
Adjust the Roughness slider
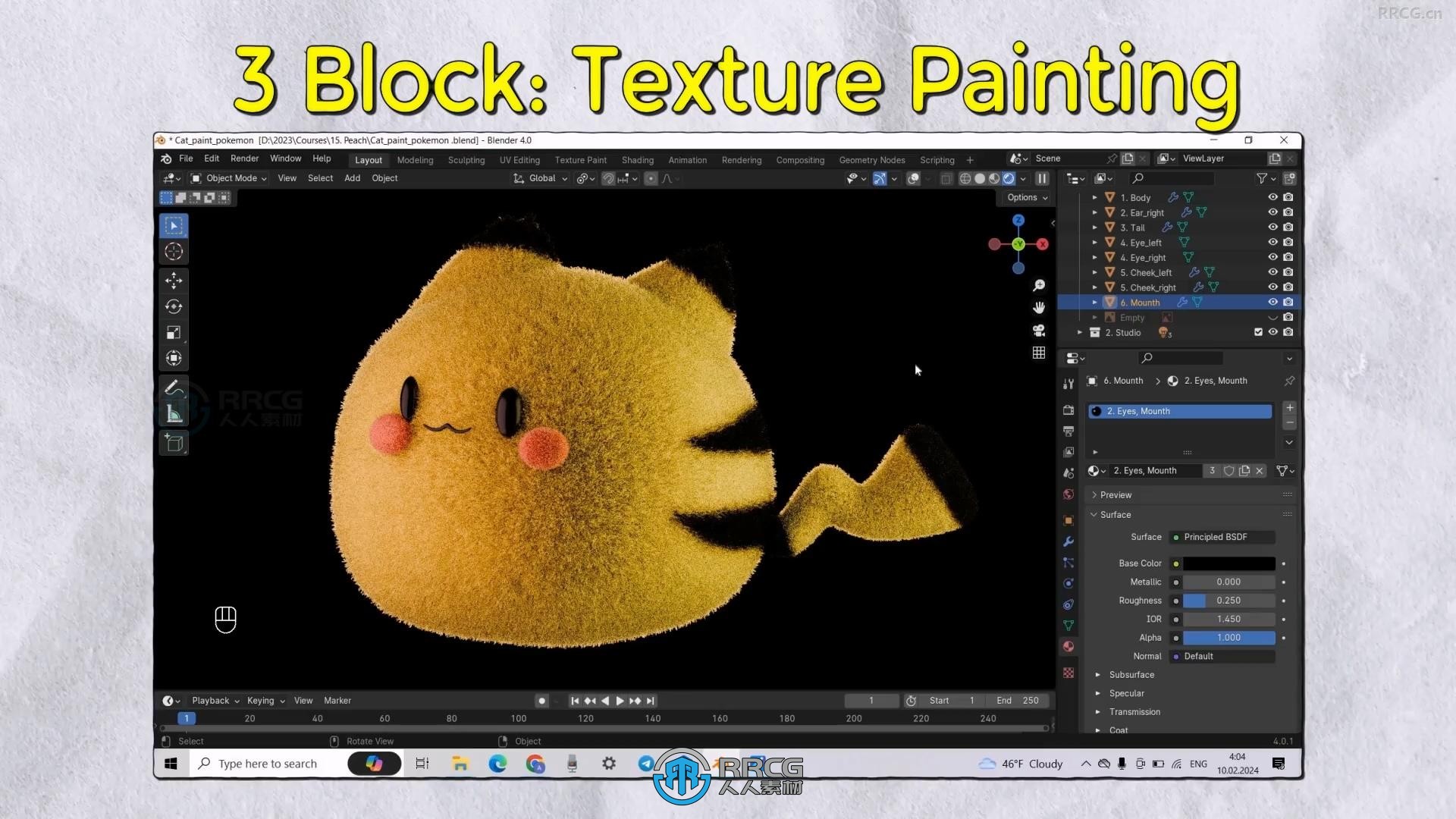(1228, 601)
